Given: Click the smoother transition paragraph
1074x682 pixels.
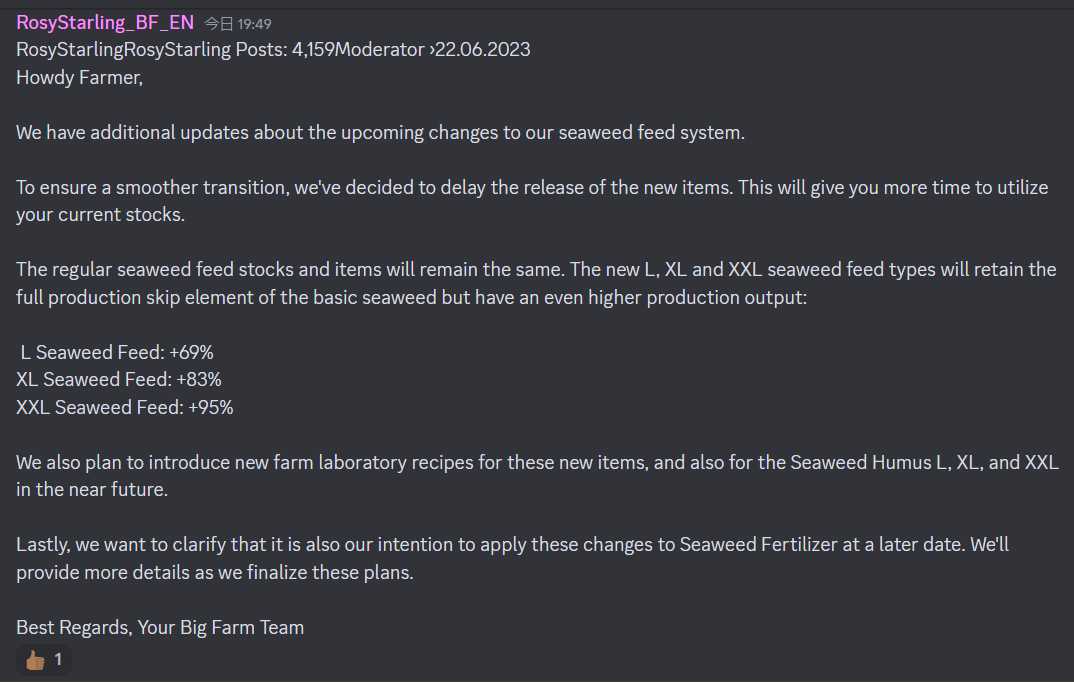Looking at the screenshot, I should [x=532, y=201].
